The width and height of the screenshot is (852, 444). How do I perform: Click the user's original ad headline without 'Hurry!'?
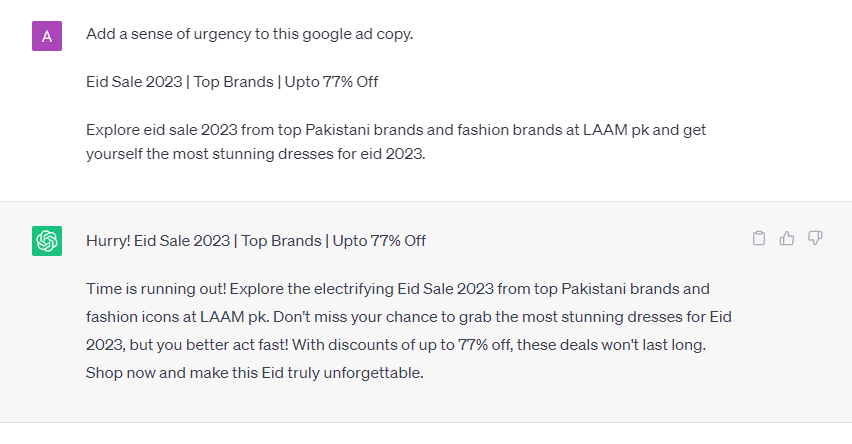[x=232, y=82]
